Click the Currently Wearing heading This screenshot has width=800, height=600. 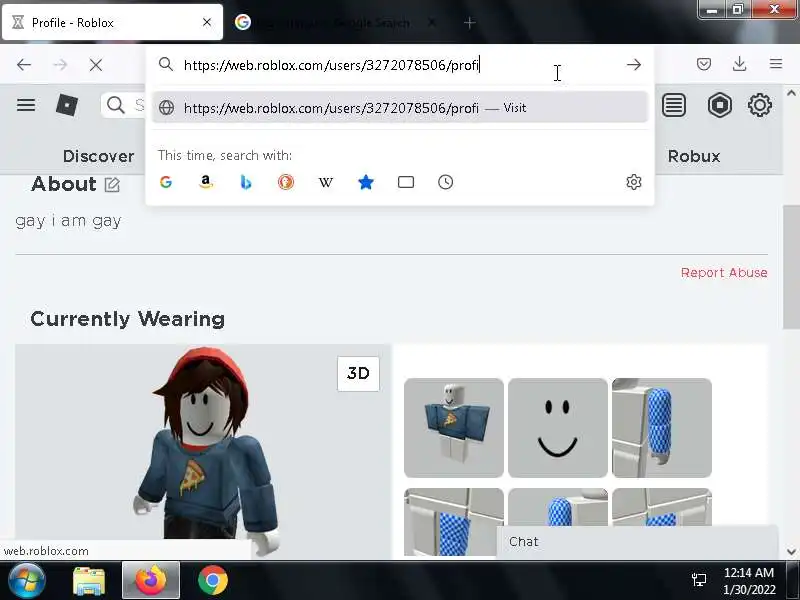click(128, 319)
